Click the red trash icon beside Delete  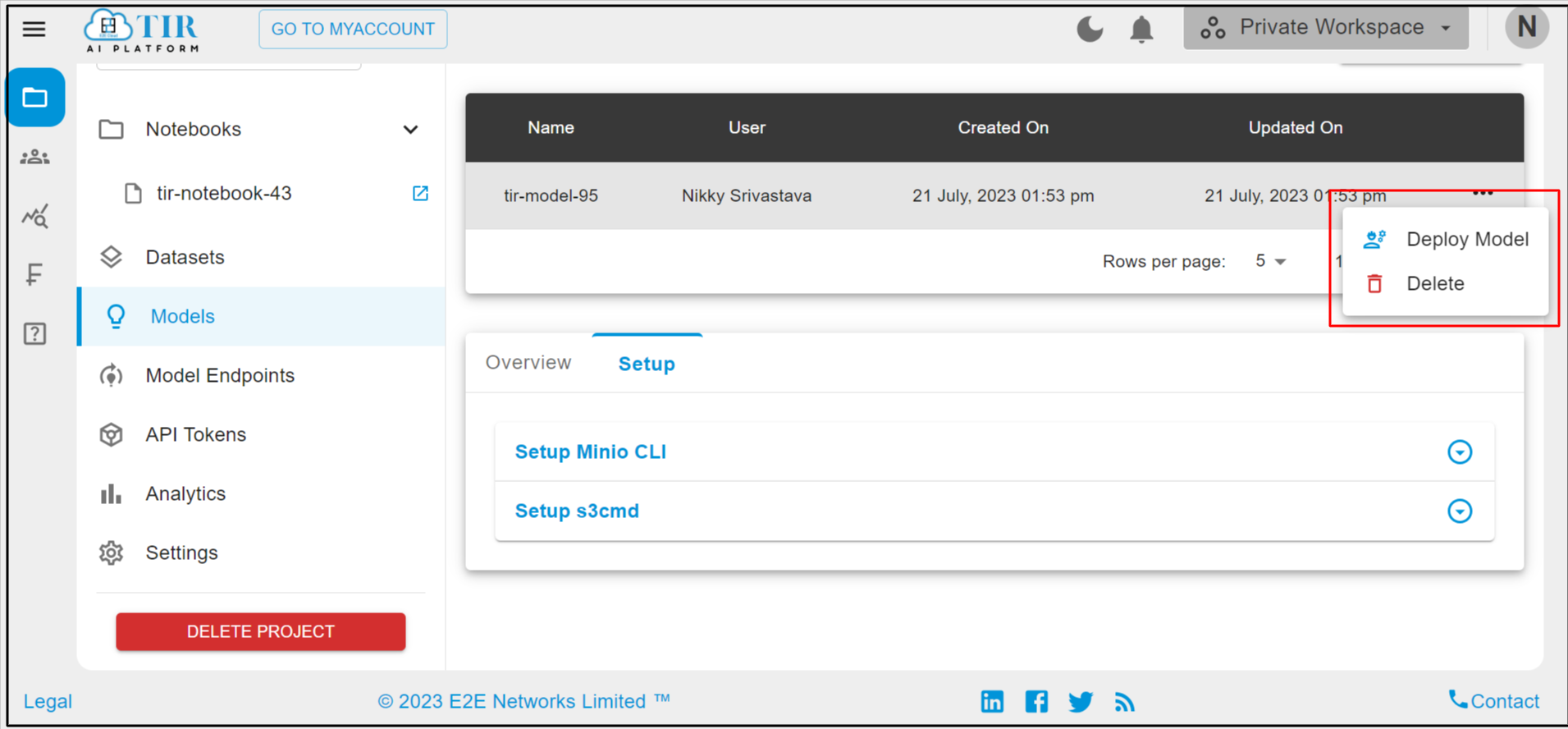click(1374, 283)
